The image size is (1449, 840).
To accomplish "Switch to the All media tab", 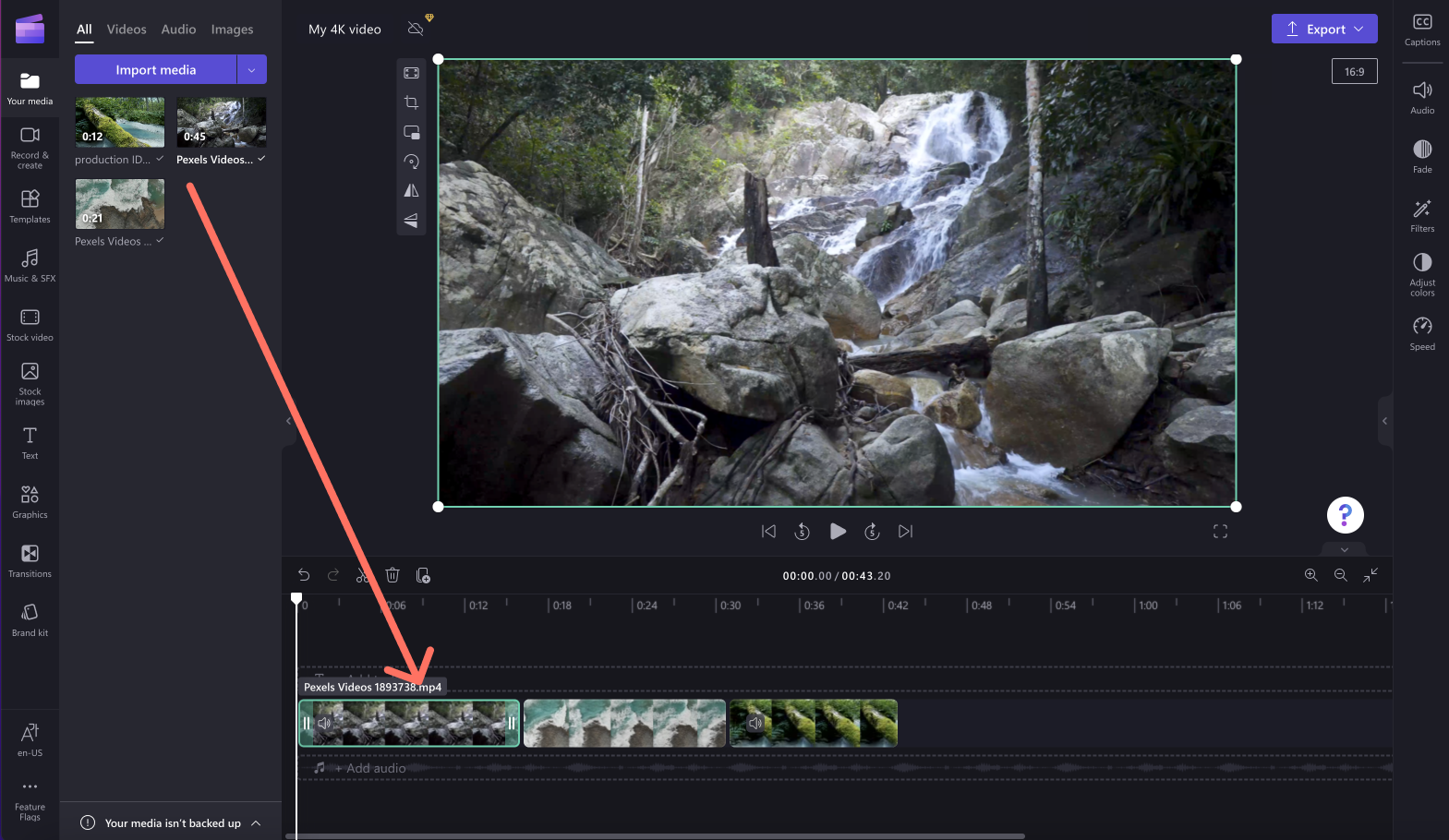I will 84,30.
